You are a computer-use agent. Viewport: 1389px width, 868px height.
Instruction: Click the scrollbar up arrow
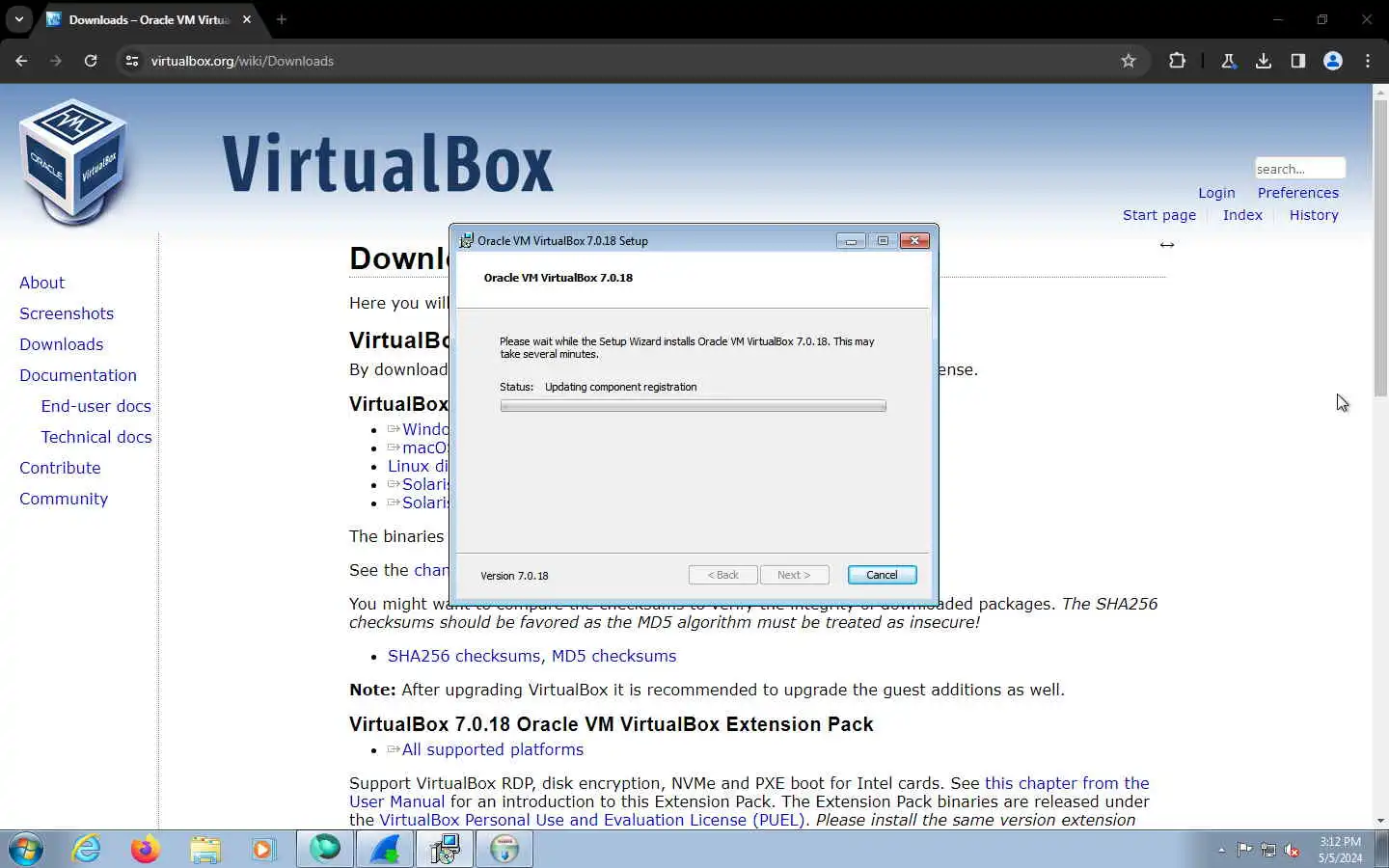1380,91
